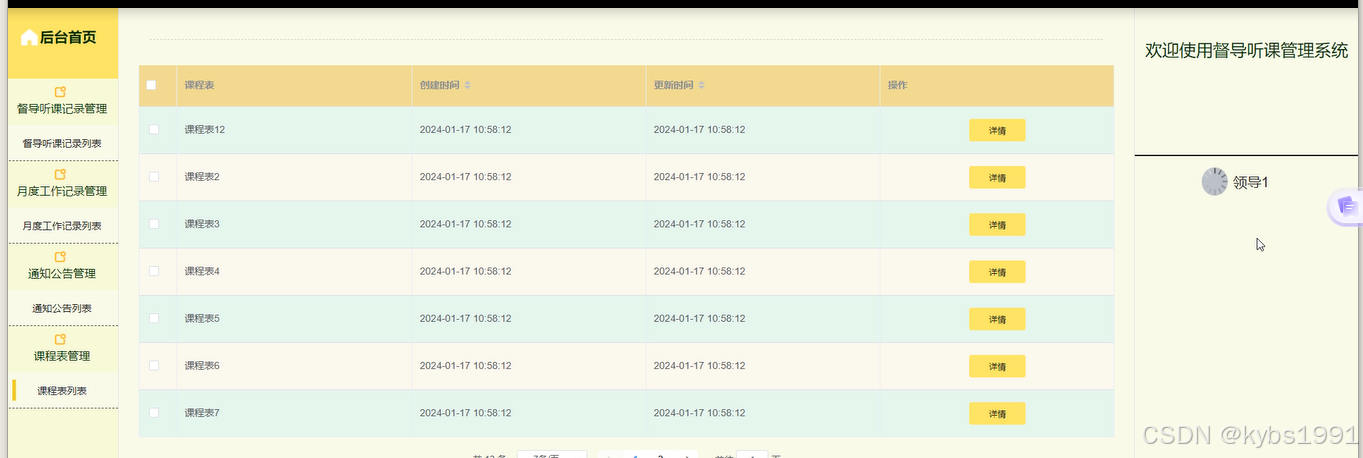Click the 欢迎使用督导听课管理系统 title
The height and width of the screenshot is (458, 1363).
[x=1246, y=51]
